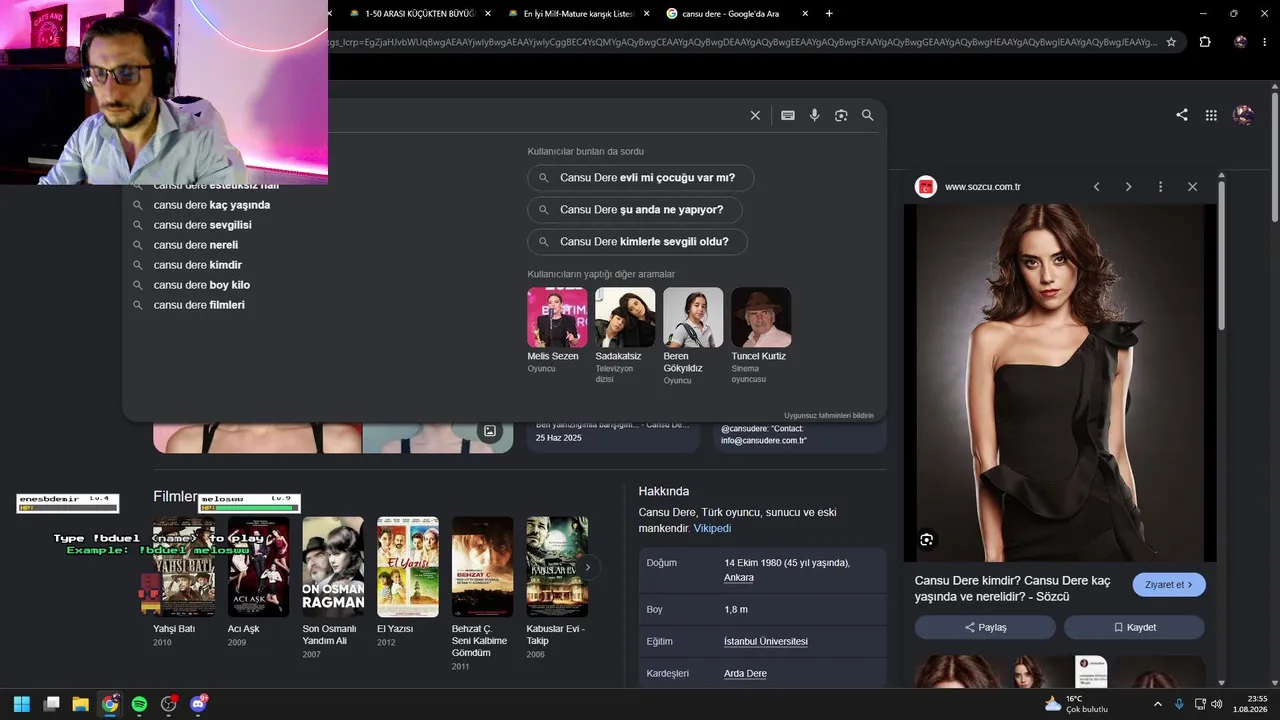The image size is (1280, 720).
Task: Open the Google account profile picture
Action: (1244, 115)
